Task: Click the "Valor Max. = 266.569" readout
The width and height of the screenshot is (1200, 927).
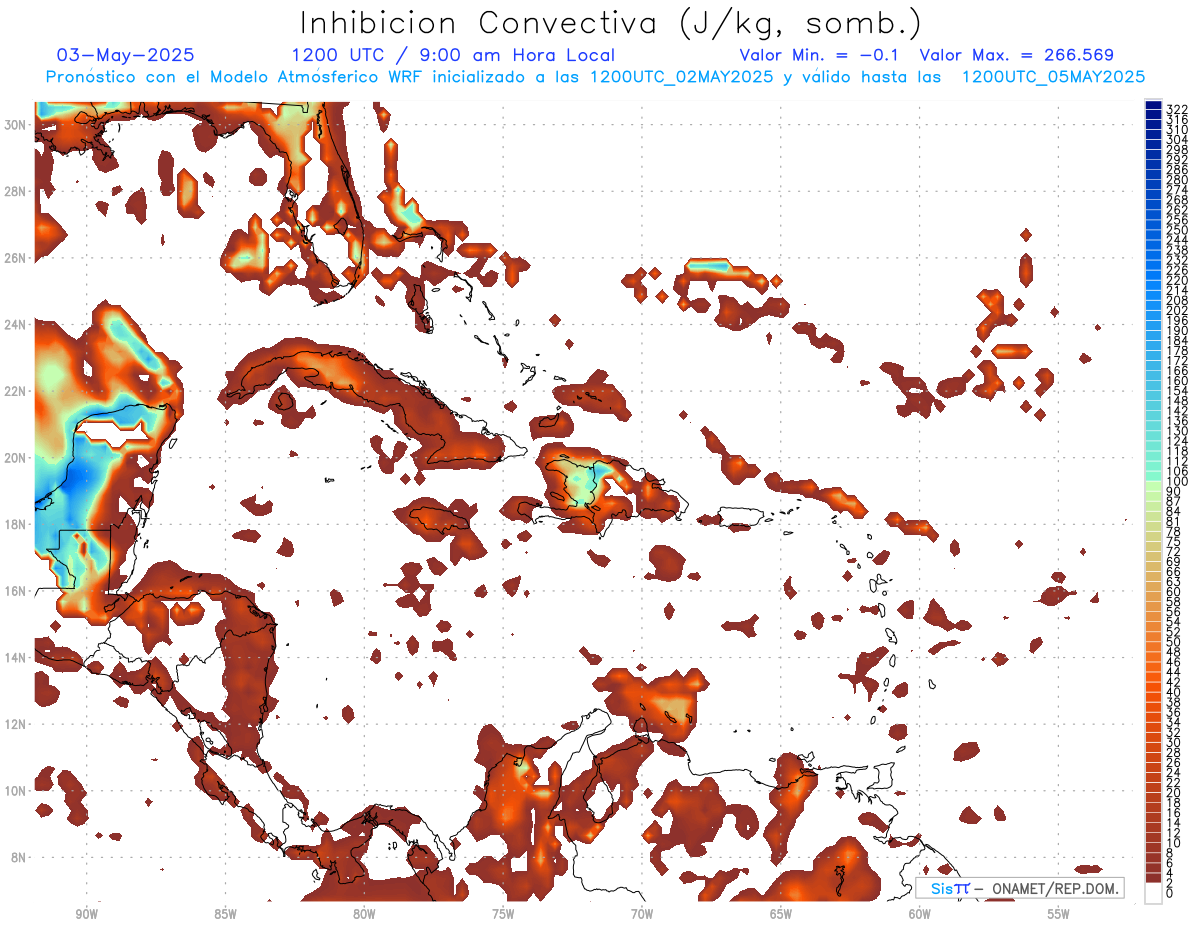Action: point(1016,55)
